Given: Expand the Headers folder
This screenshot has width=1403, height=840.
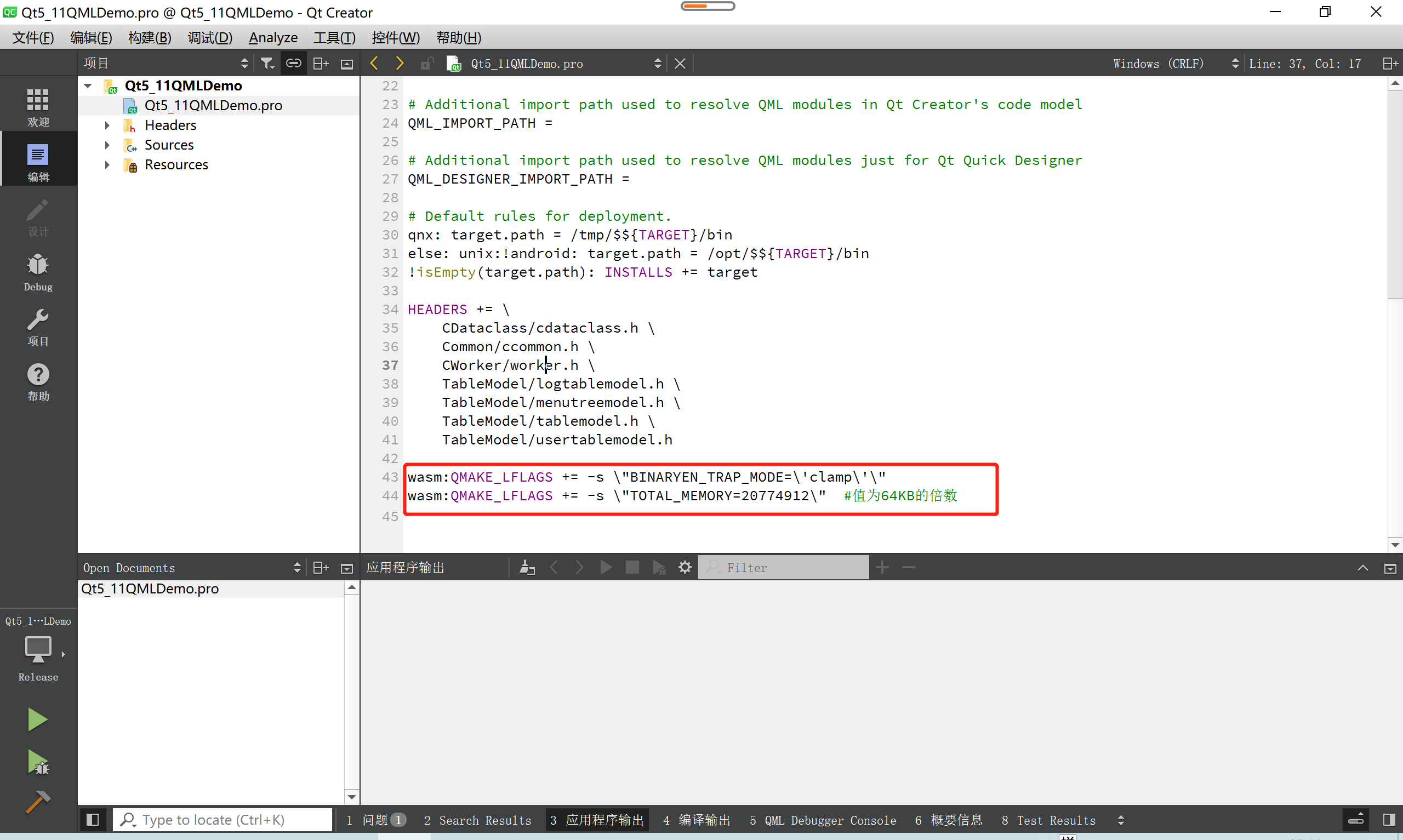Looking at the screenshot, I should pos(107,125).
